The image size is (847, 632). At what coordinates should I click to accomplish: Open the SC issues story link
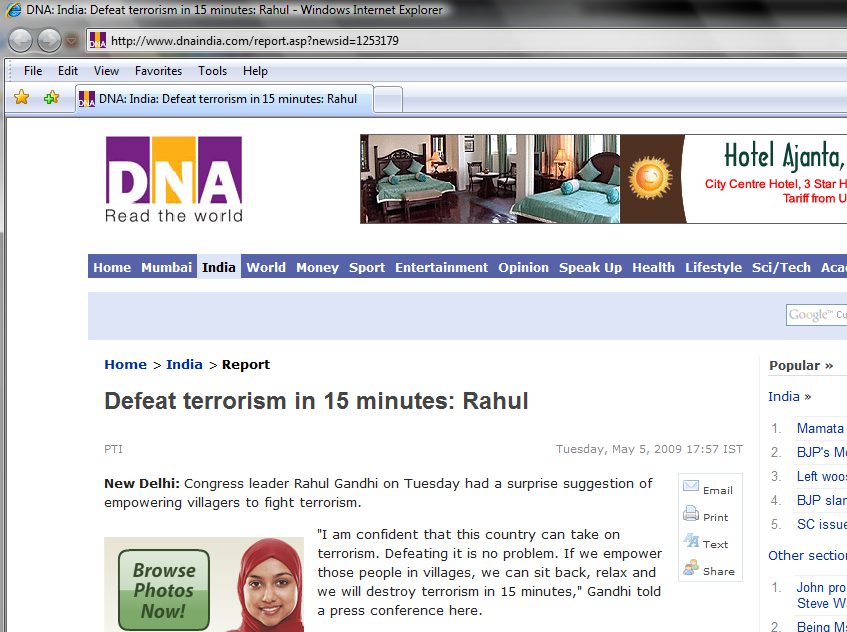pos(822,524)
